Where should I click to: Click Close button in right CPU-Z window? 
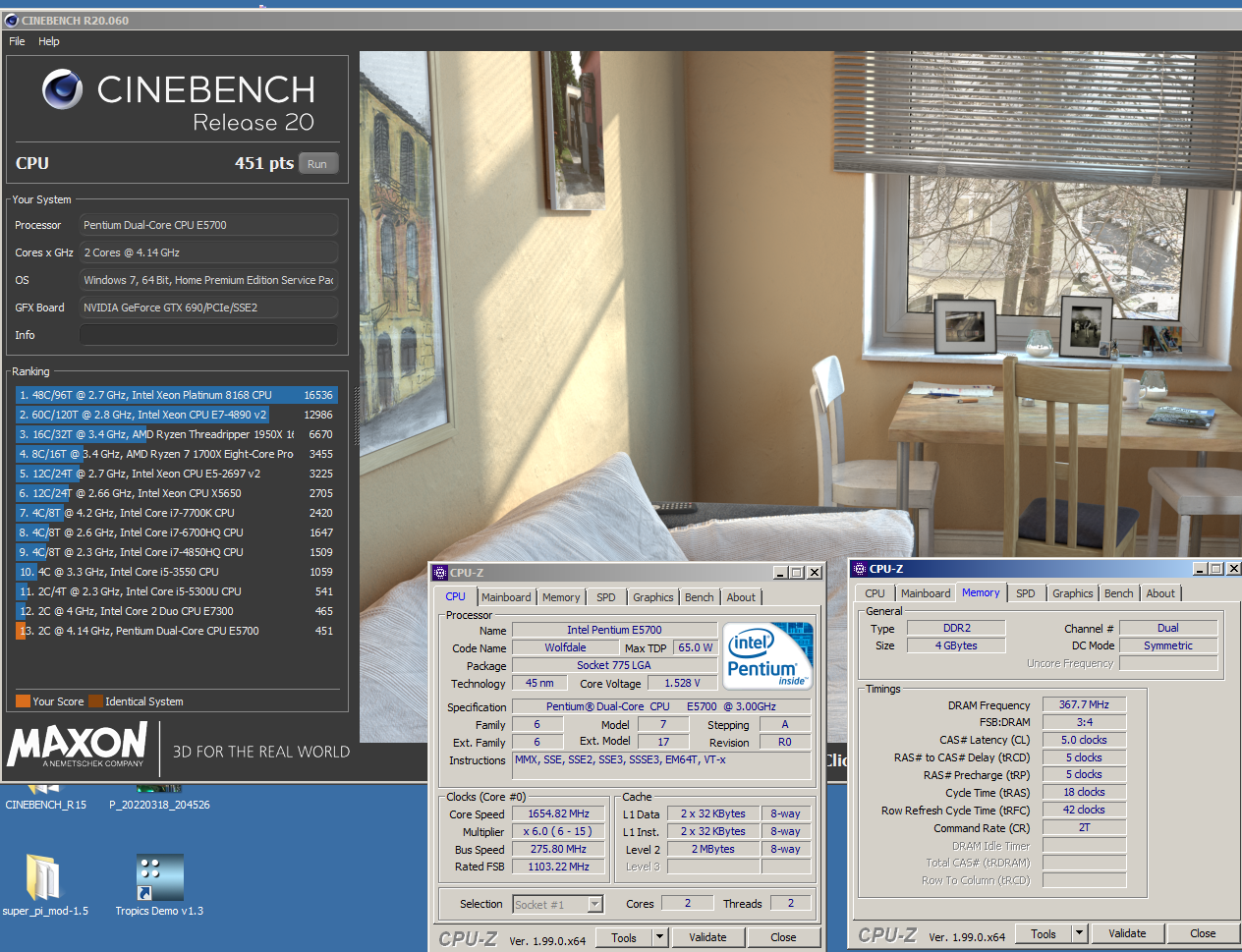click(x=1203, y=933)
